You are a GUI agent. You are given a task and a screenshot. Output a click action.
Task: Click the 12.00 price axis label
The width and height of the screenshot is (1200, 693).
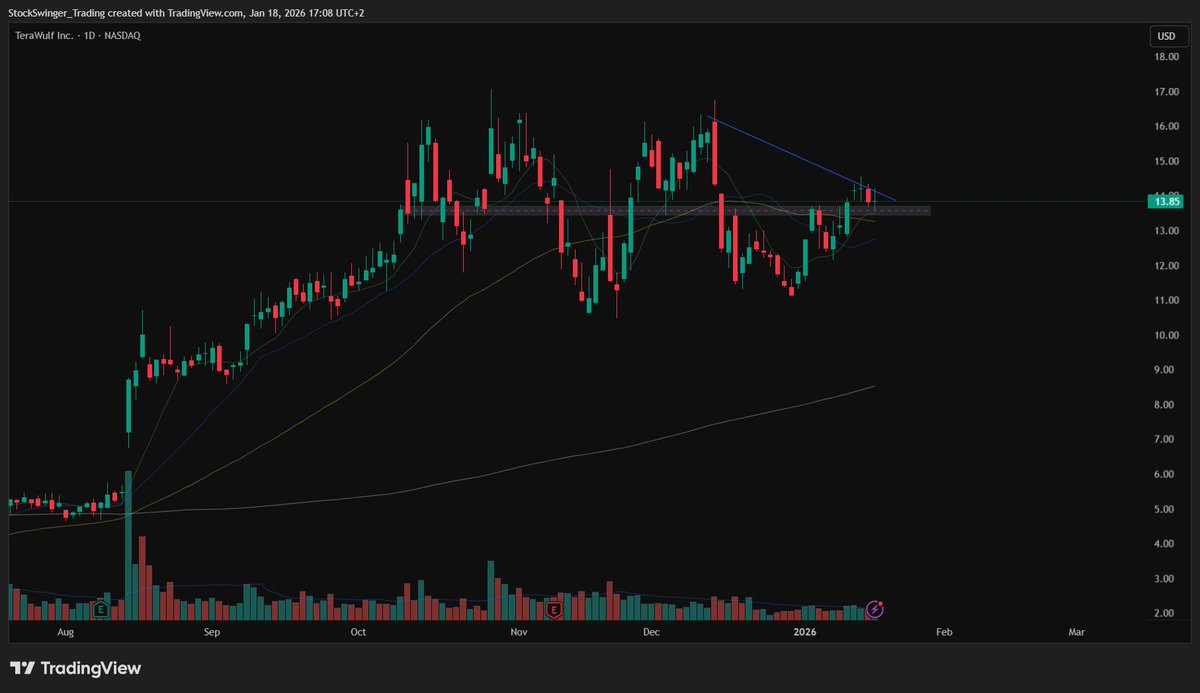point(1167,266)
